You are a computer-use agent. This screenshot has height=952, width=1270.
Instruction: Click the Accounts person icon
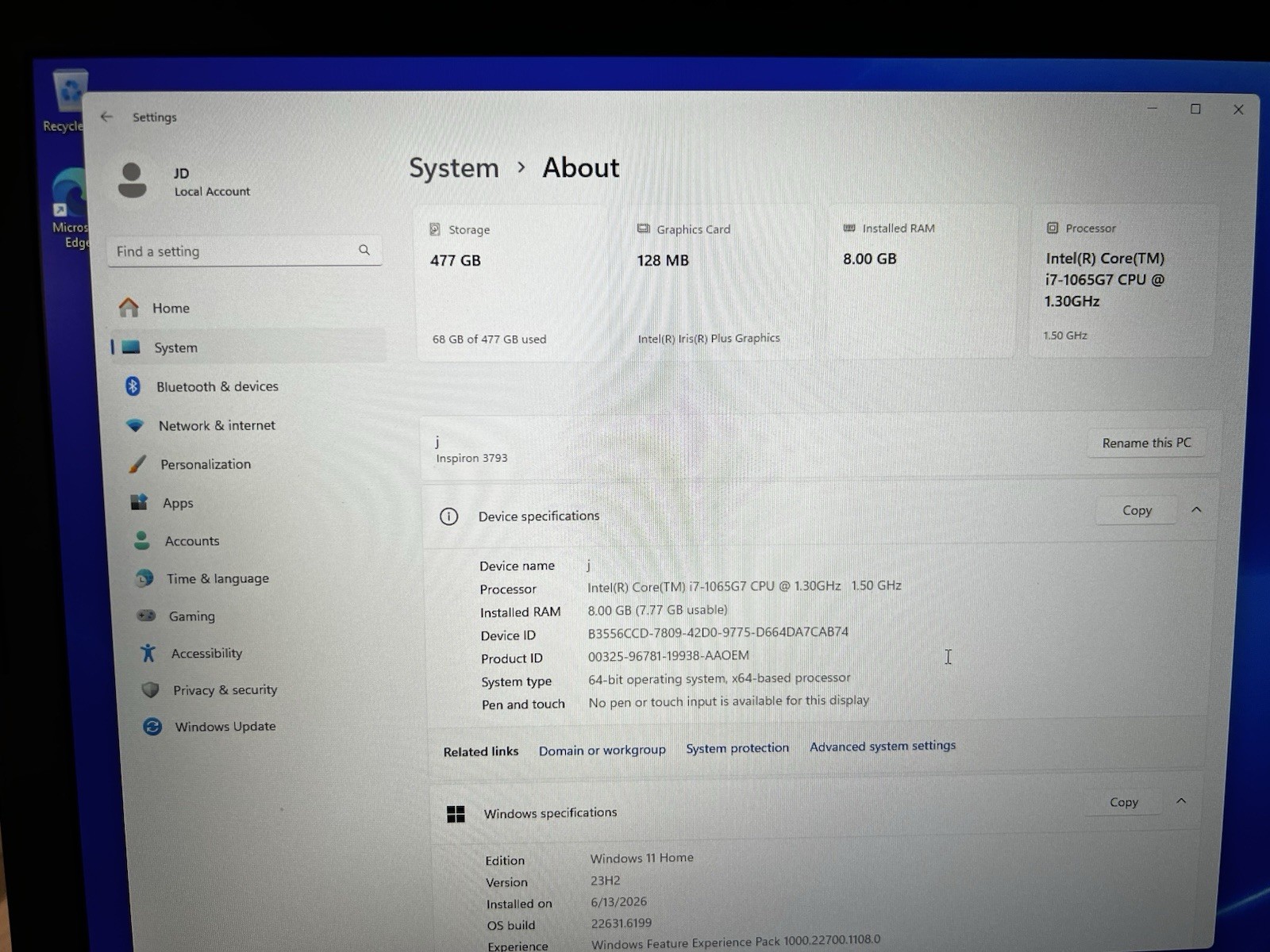coord(142,540)
